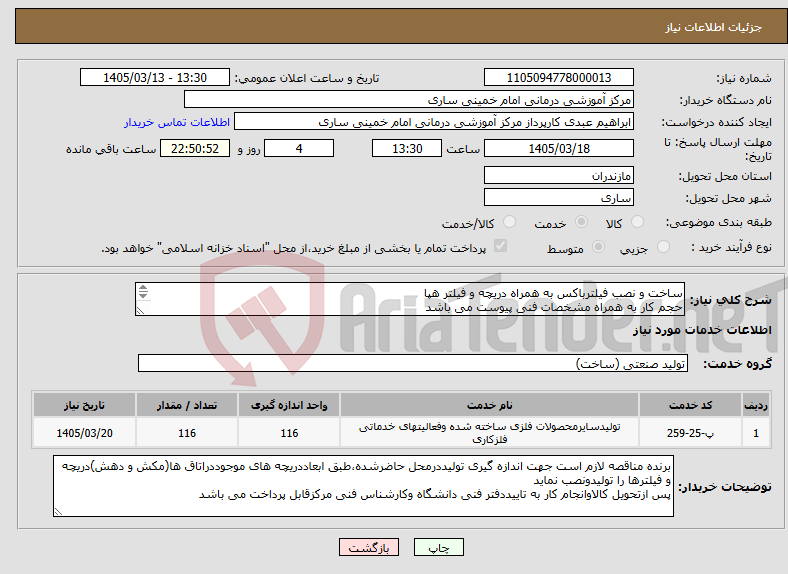Click the چاپ (print) button
788x574 pixels.
(438, 547)
